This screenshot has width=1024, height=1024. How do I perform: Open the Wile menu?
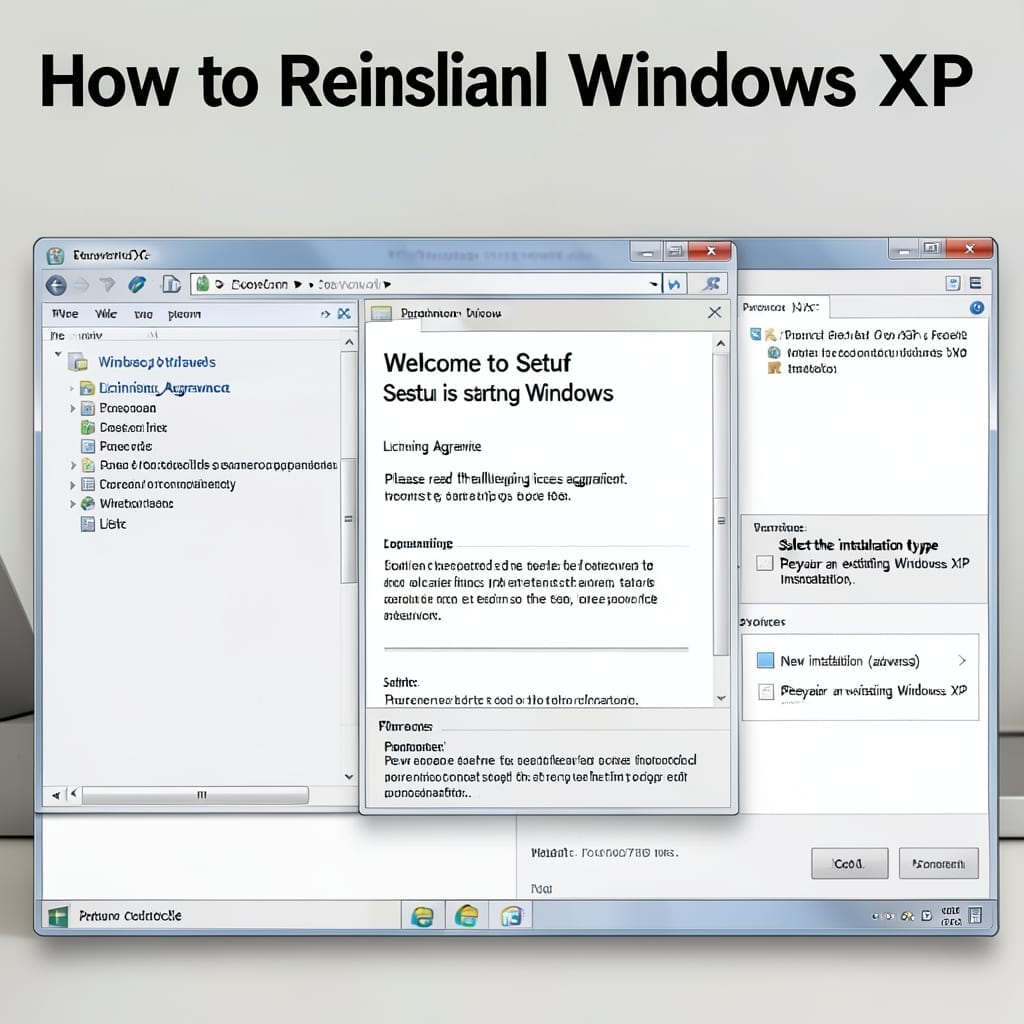click(106, 314)
